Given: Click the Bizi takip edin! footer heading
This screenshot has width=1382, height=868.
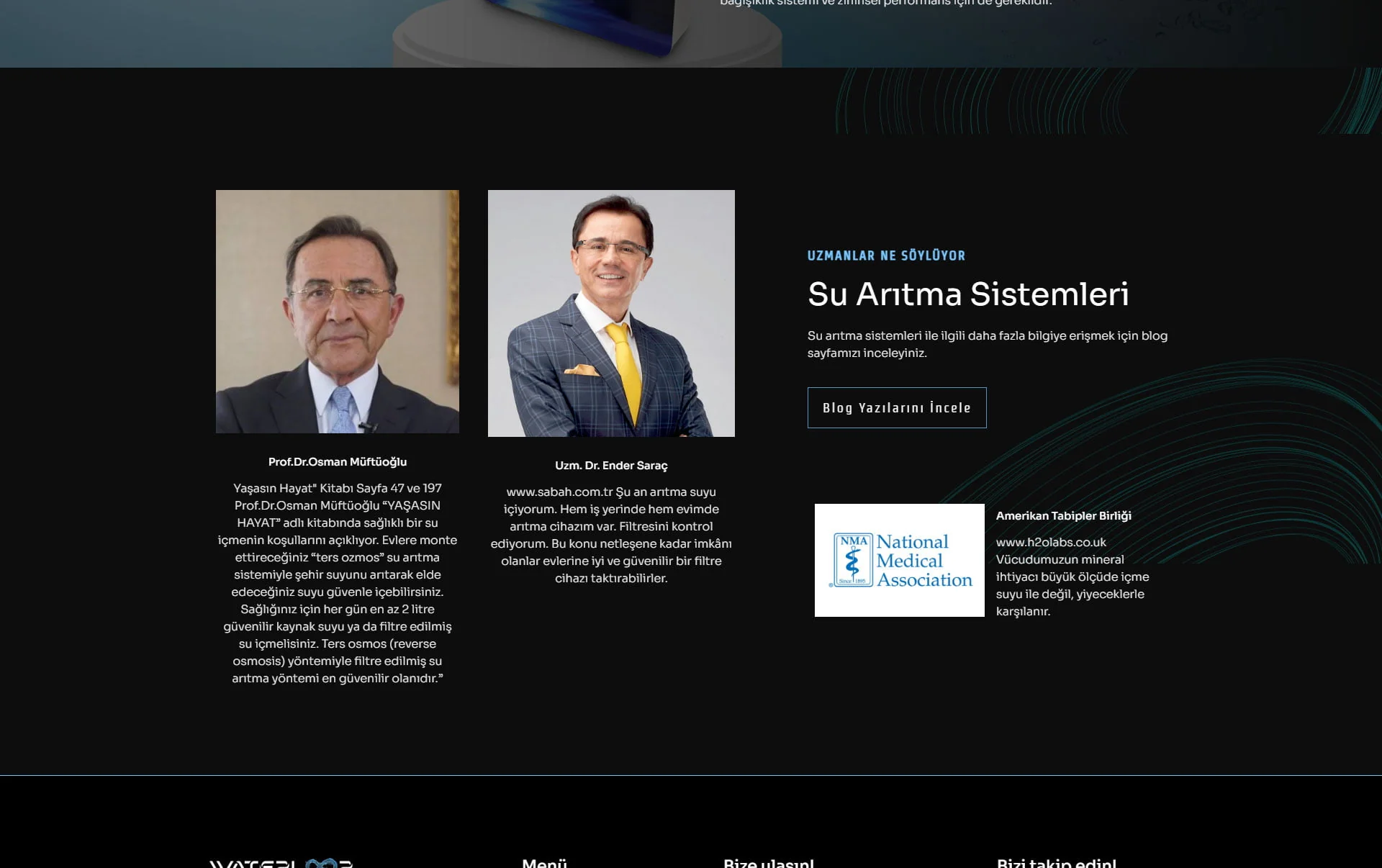Looking at the screenshot, I should tap(1056, 863).
